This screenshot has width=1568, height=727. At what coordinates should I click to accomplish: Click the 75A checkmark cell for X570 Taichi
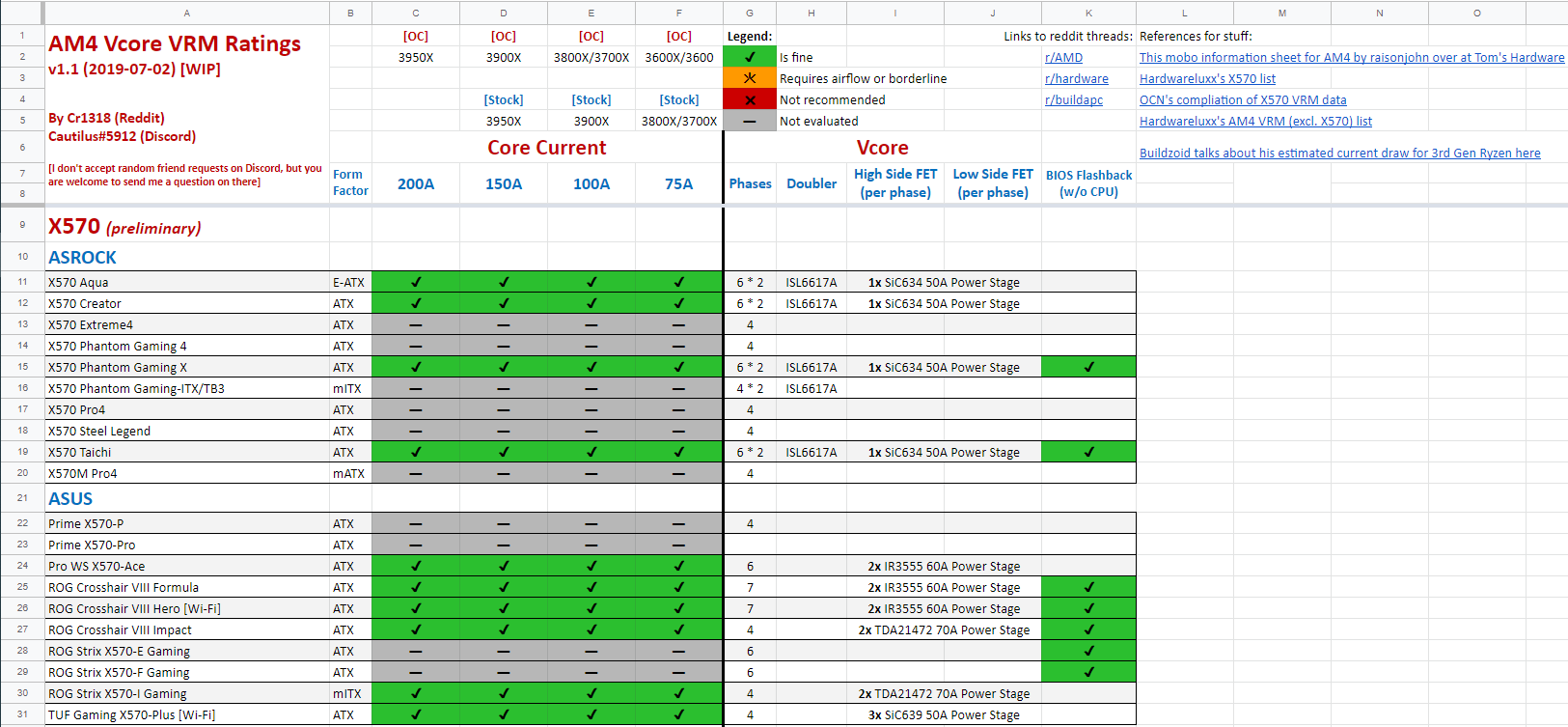point(678,452)
